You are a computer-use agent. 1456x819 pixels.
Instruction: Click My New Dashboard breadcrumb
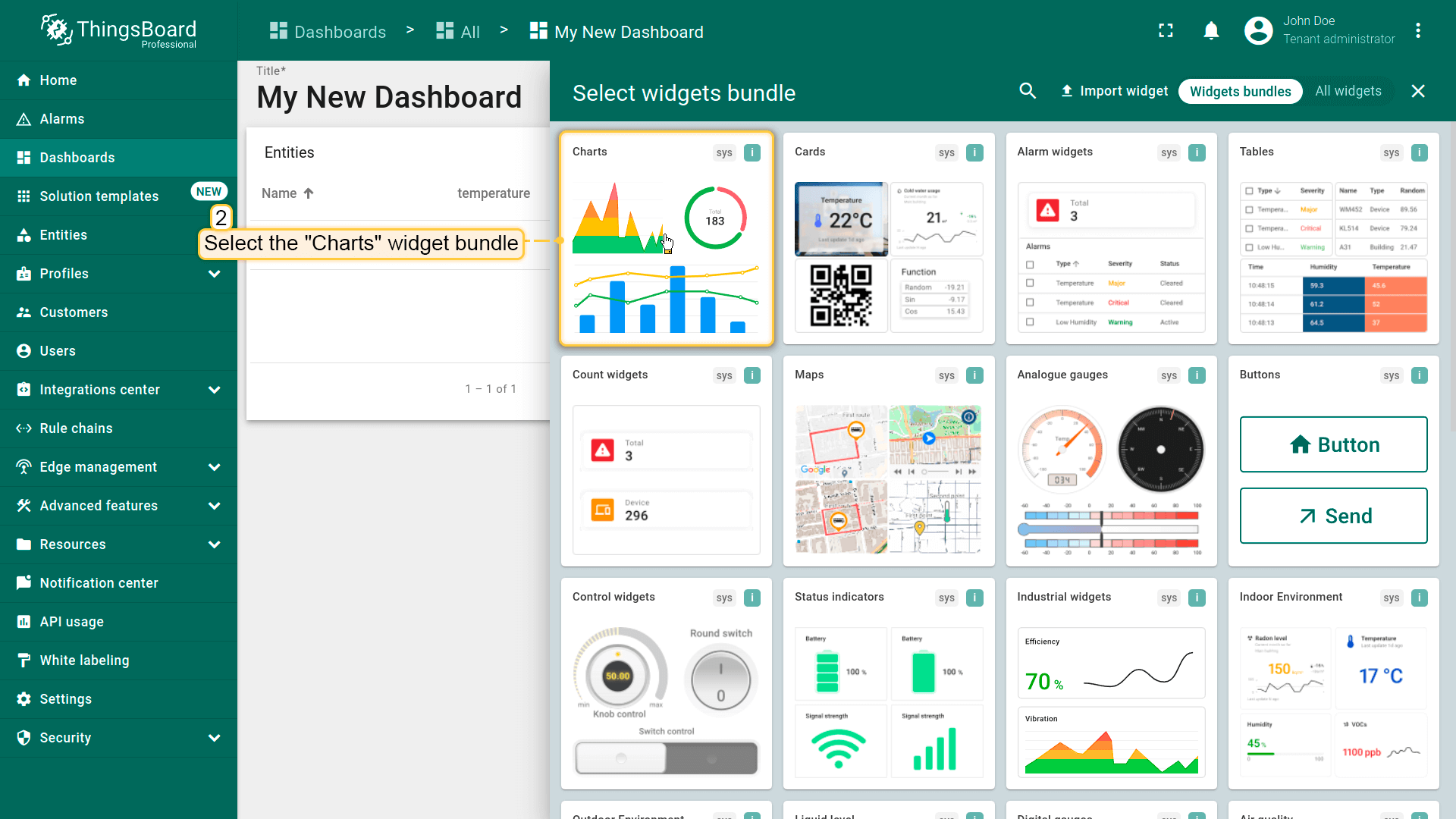[617, 32]
